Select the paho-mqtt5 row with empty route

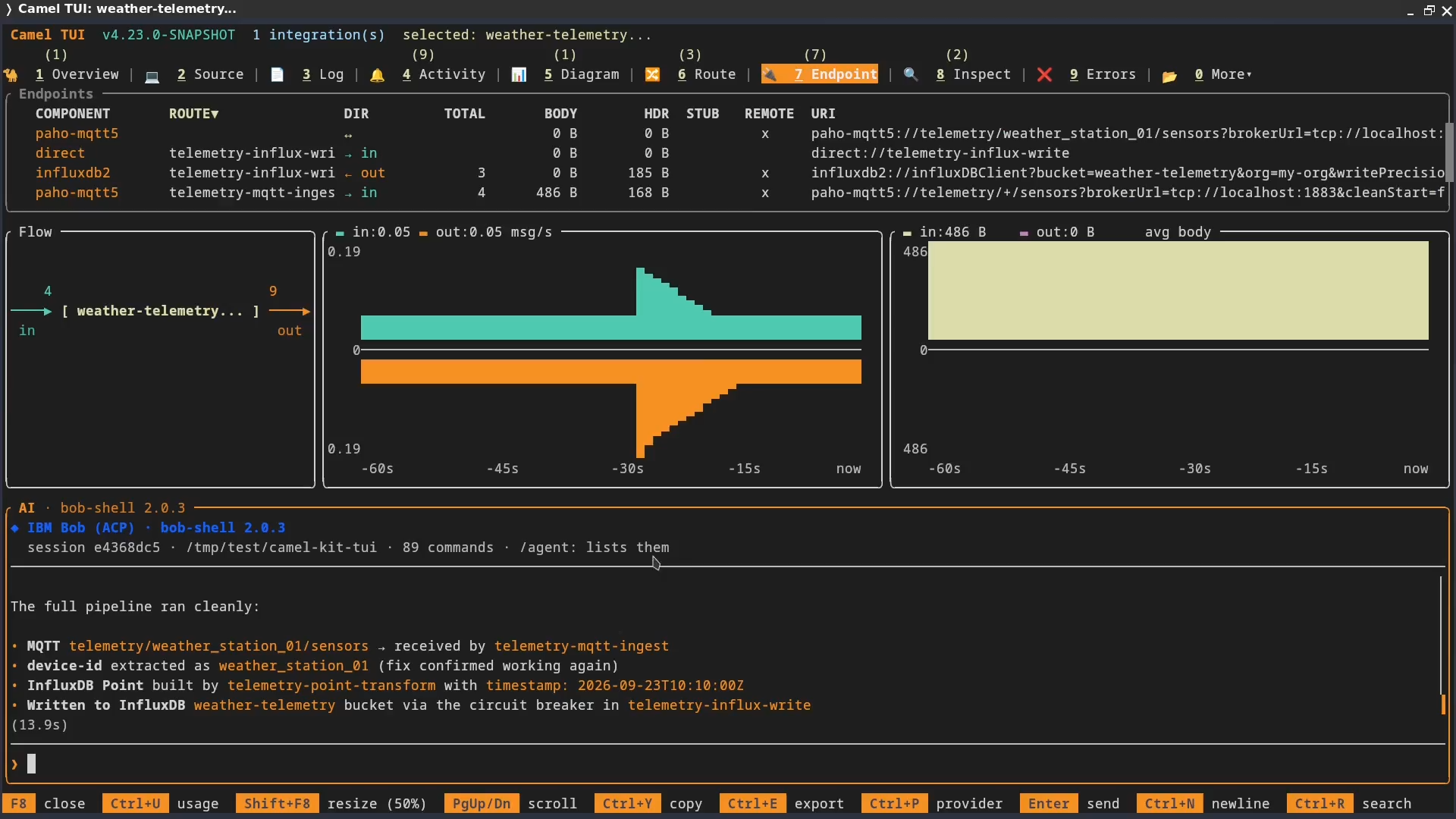coord(726,133)
